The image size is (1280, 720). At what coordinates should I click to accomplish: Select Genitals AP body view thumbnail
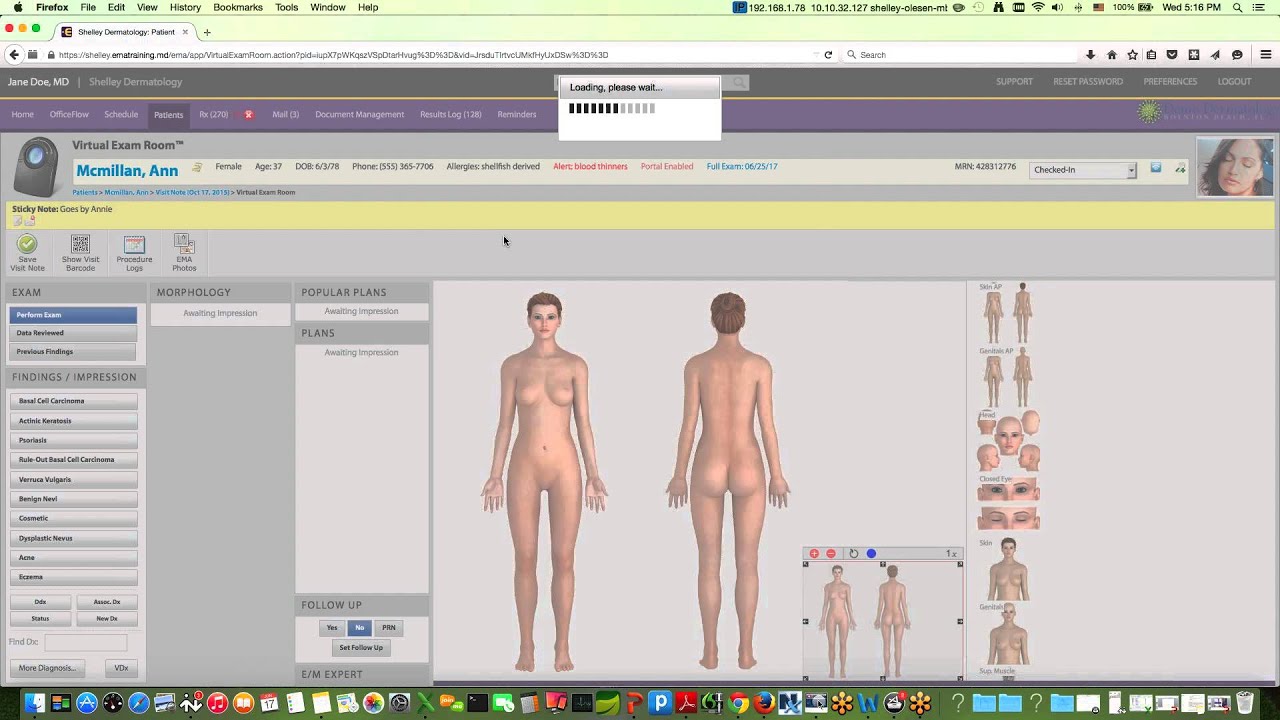pos(1008,378)
